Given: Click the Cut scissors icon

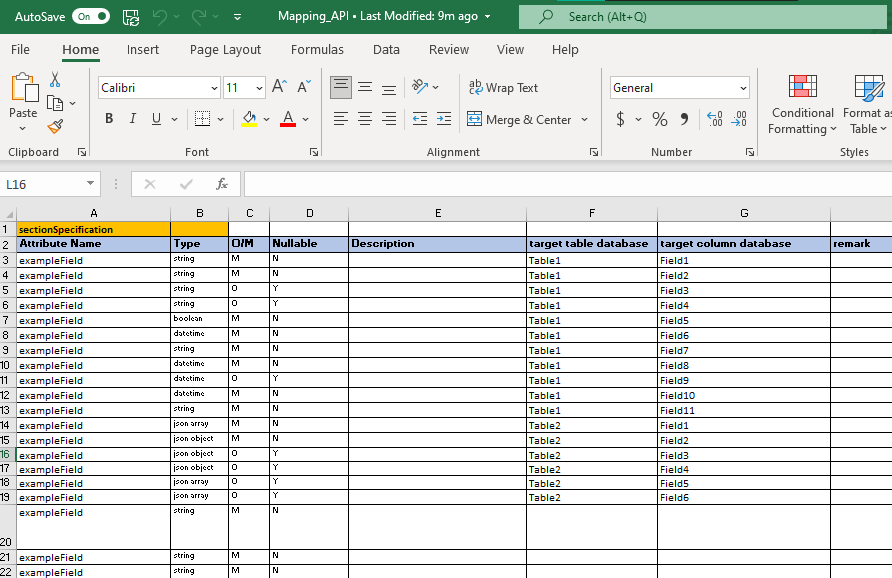Looking at the screenshot, I should pyautogui.click(x=55, y=80).
